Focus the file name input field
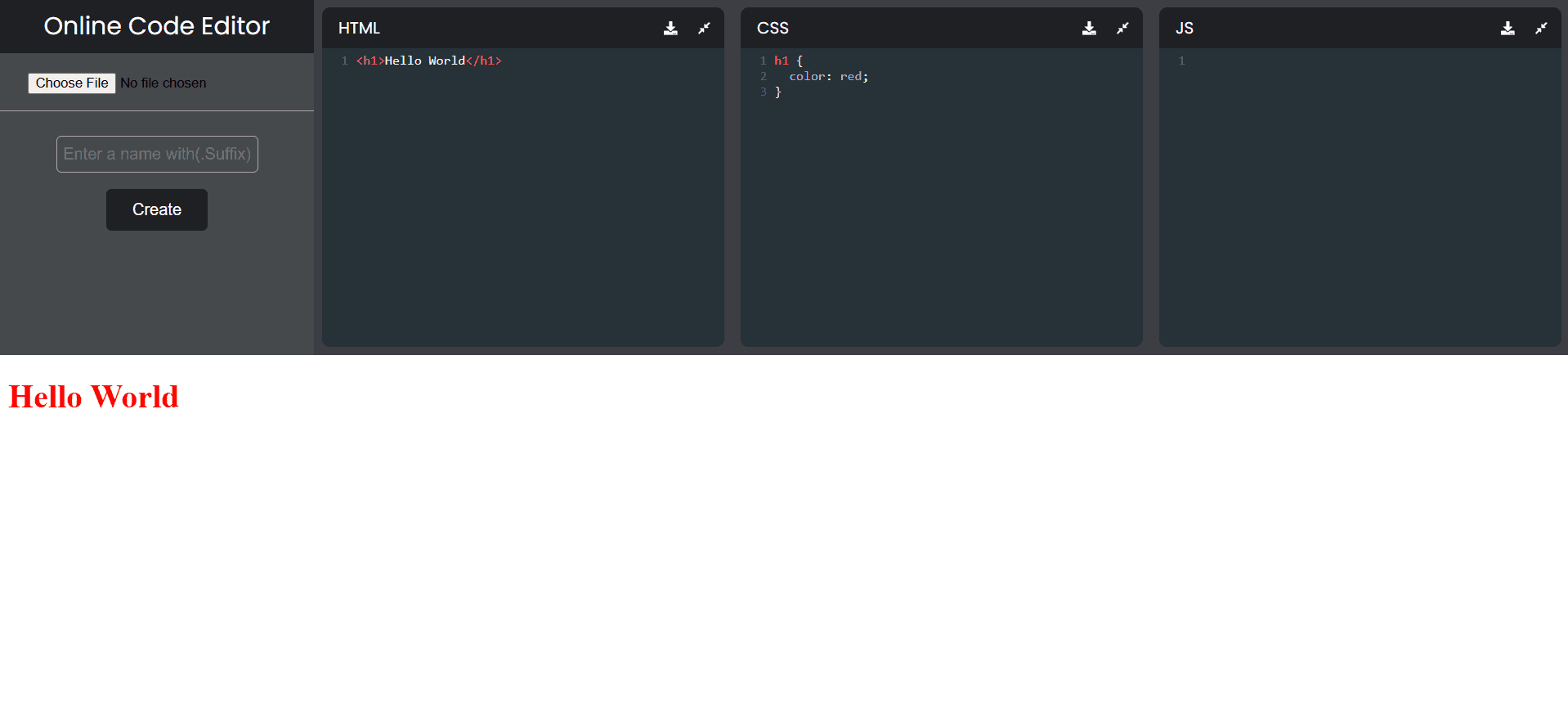This screenshot has height=706, width=1568. pos(157,154)
